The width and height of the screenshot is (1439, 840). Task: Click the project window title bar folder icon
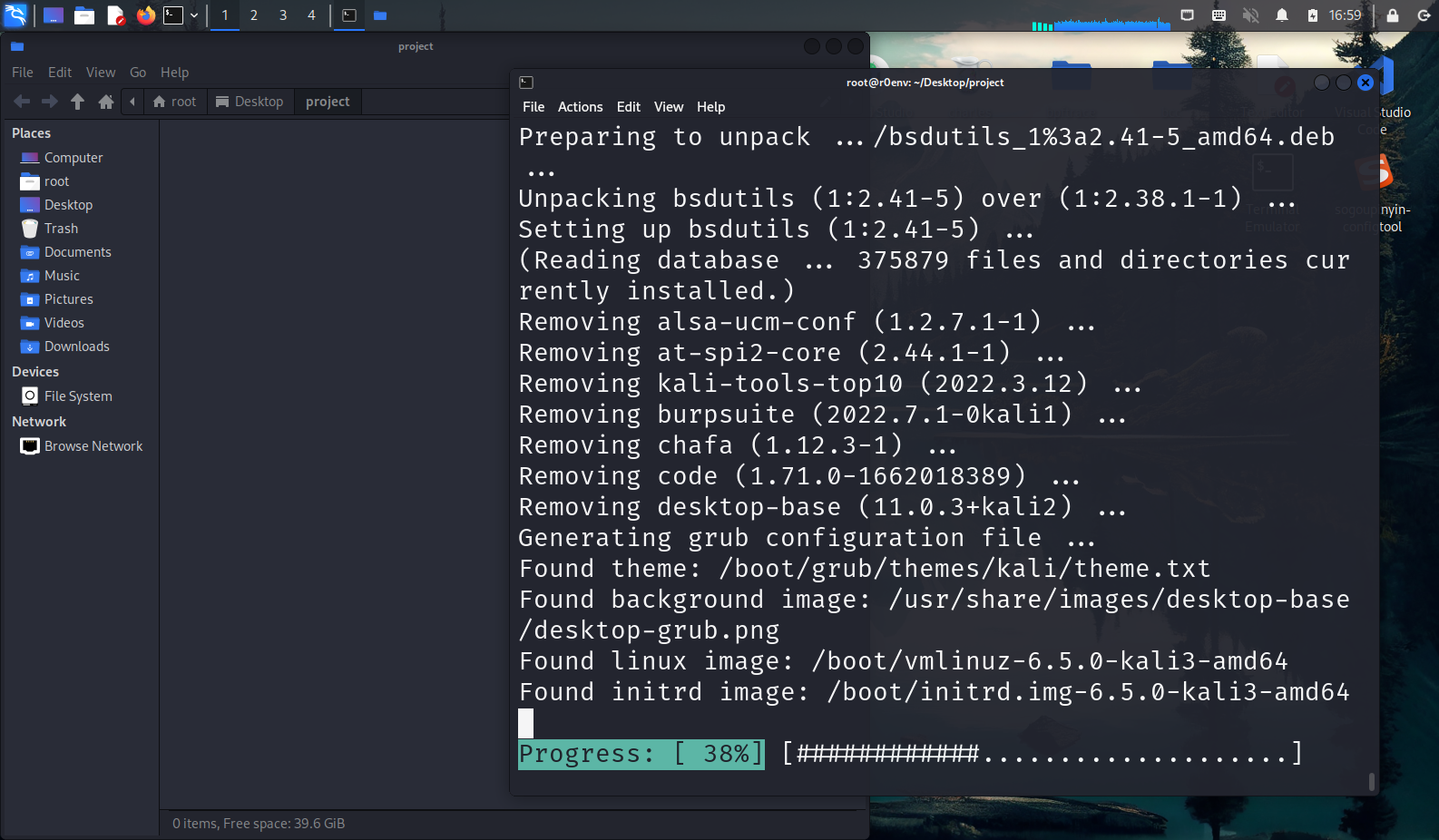click(x=17, y=46)
